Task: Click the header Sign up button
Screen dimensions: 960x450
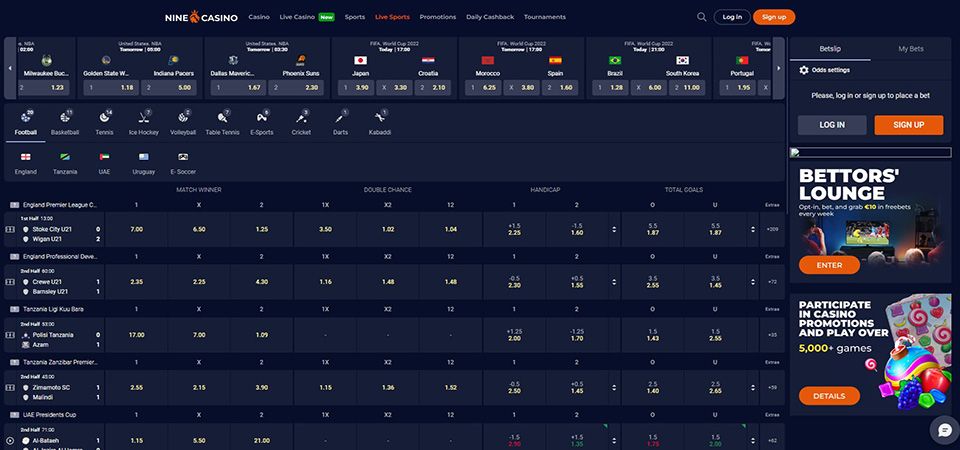Action: coord(774,17)
